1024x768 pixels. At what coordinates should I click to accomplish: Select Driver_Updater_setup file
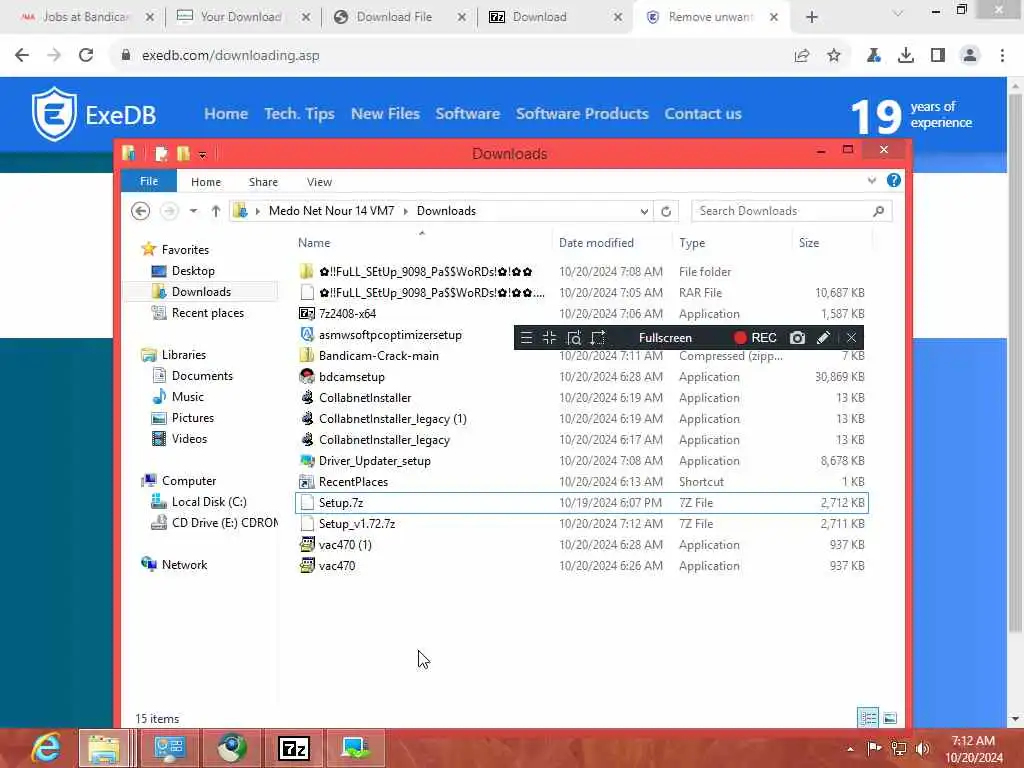581,460
